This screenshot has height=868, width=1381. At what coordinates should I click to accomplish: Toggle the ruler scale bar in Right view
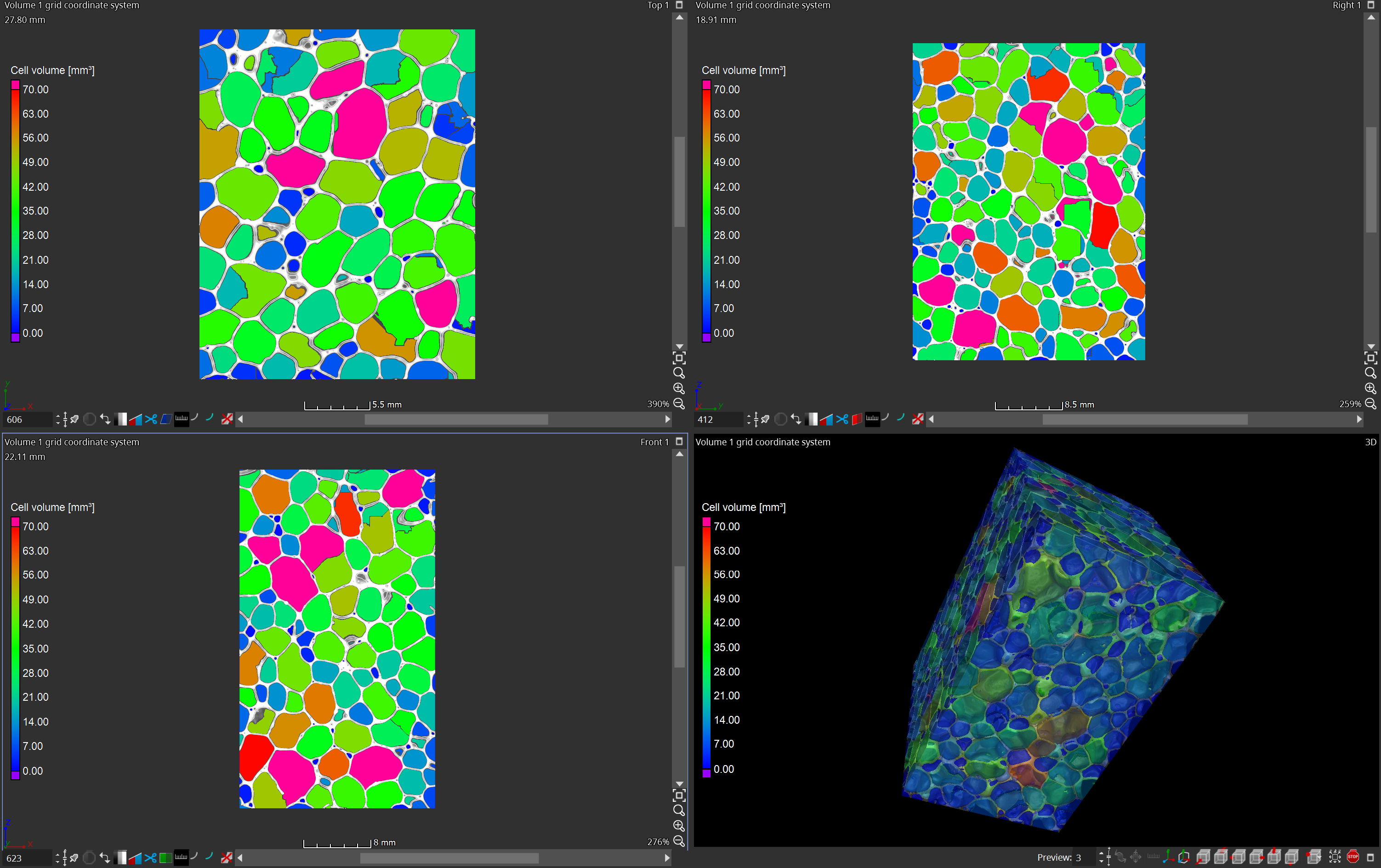click(872, 419)
